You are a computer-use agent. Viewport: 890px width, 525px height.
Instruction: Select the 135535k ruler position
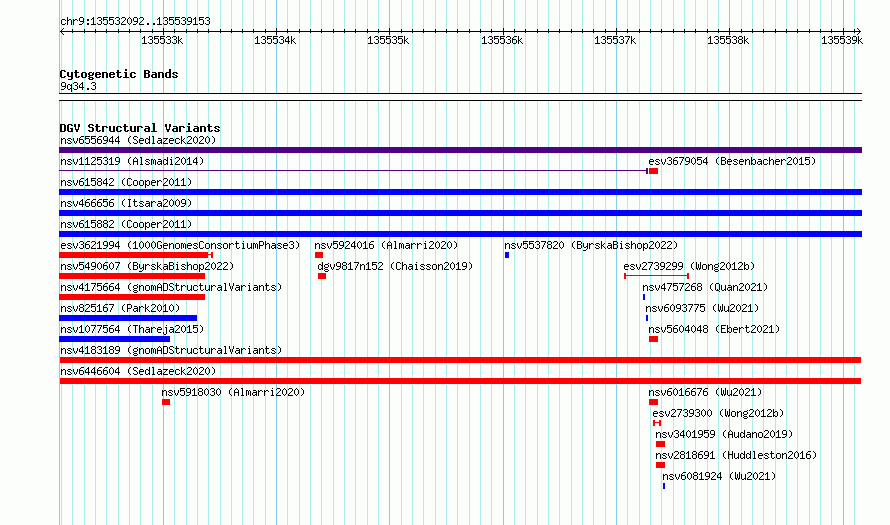click(388, 40)
